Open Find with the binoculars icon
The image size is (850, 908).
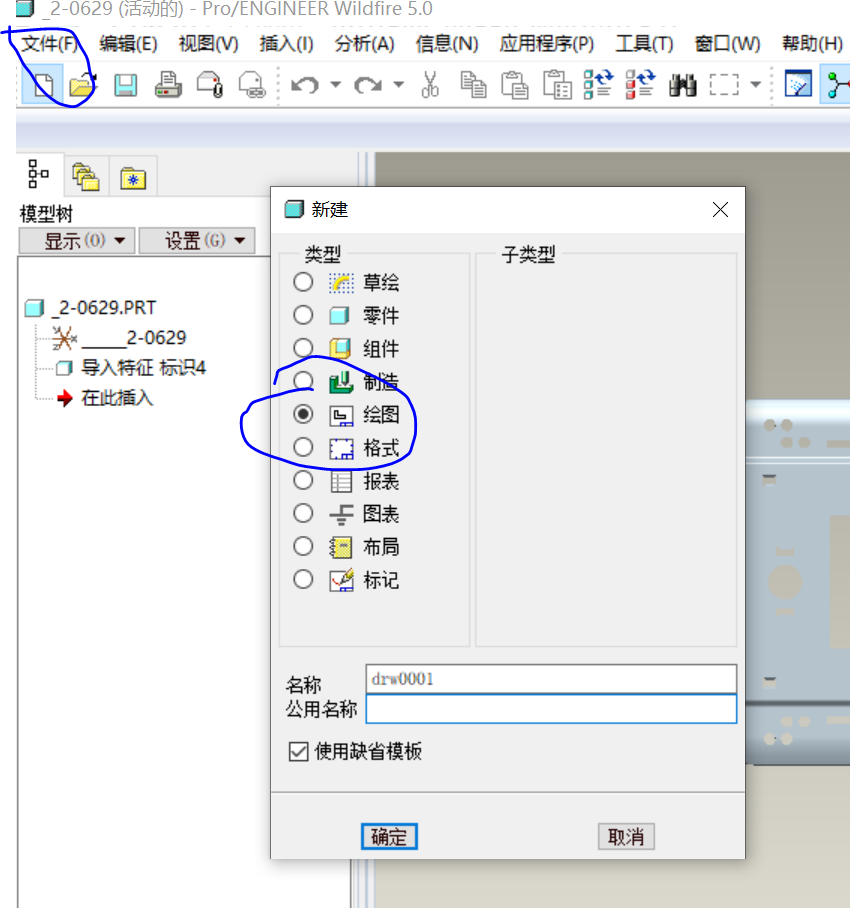683,85
